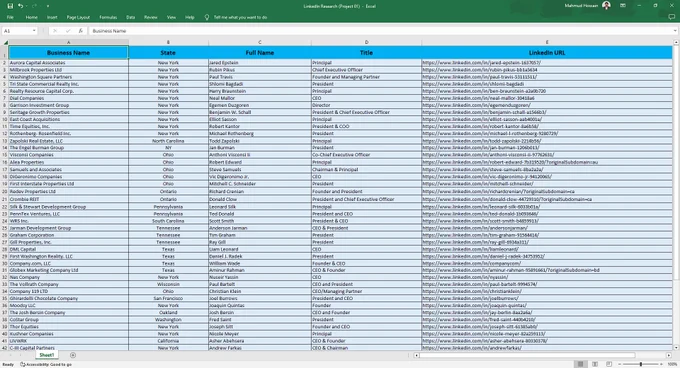Click the Business Name header cell

(69, 52)
